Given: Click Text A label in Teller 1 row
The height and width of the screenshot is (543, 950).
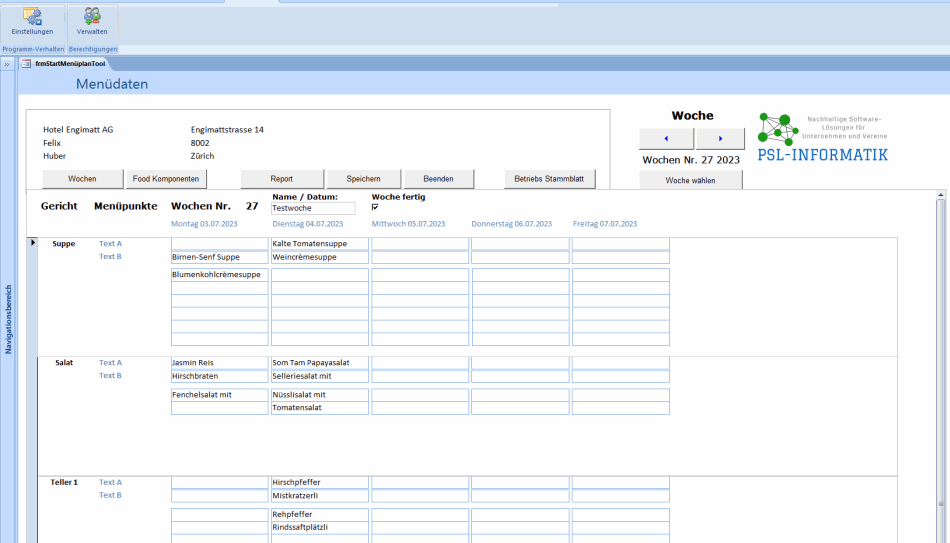Looking at the screenshot, I should 110,482.
